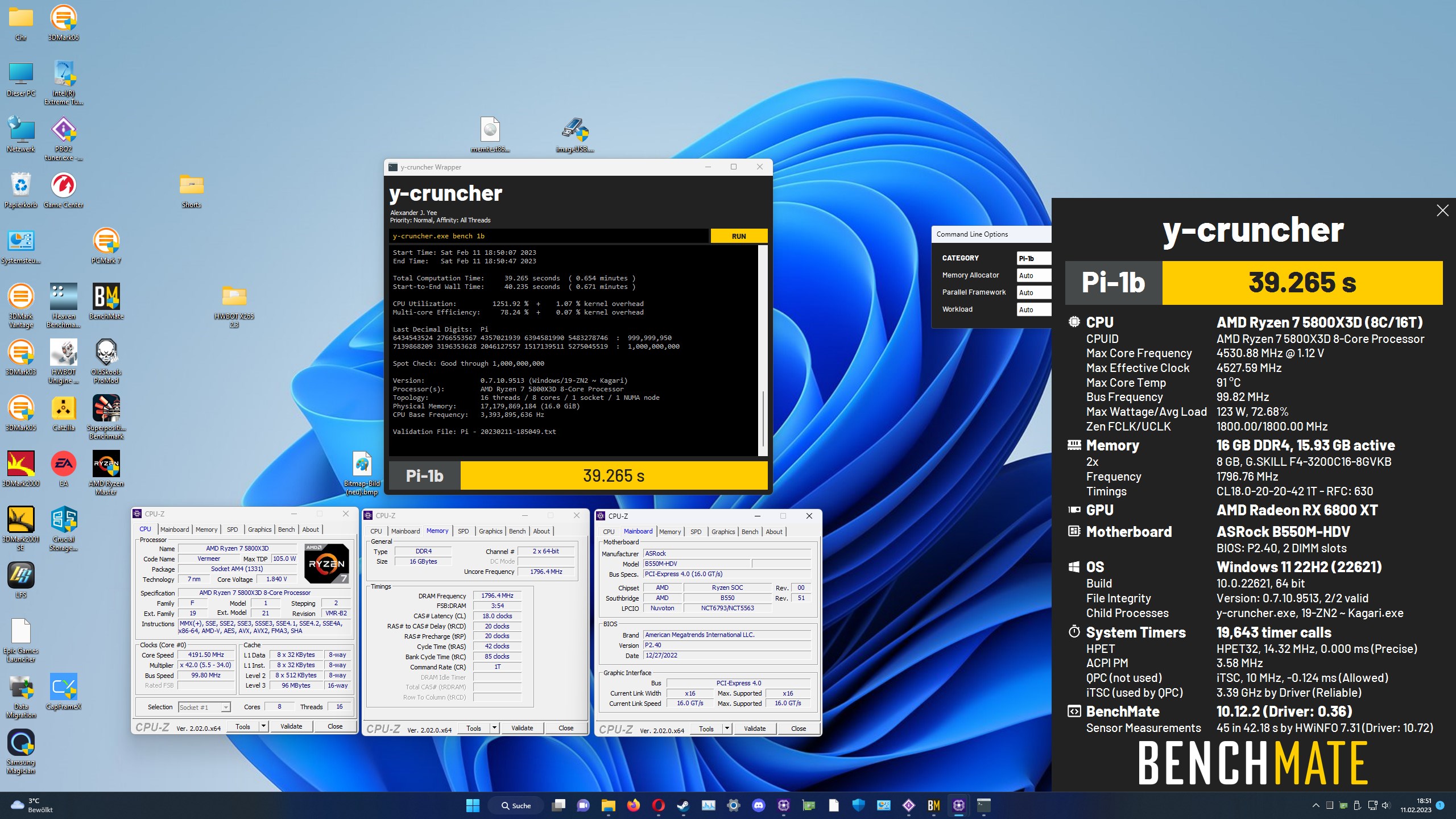Open the CATEGORY dropdown showing Pi-1b
The image size is (1456, 819).
pyautogui.click(x=1033, y=258)
